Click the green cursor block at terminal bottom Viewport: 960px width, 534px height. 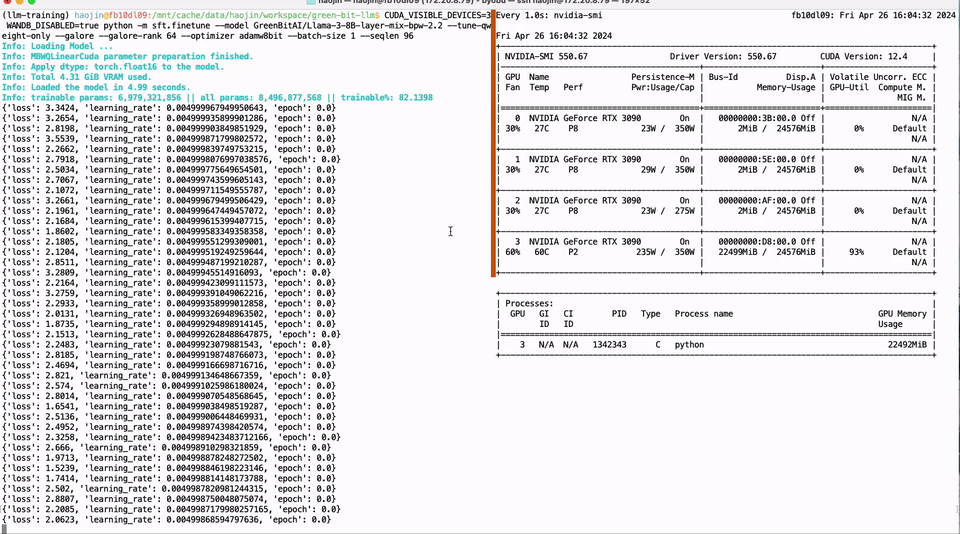(x=4, y=529)
